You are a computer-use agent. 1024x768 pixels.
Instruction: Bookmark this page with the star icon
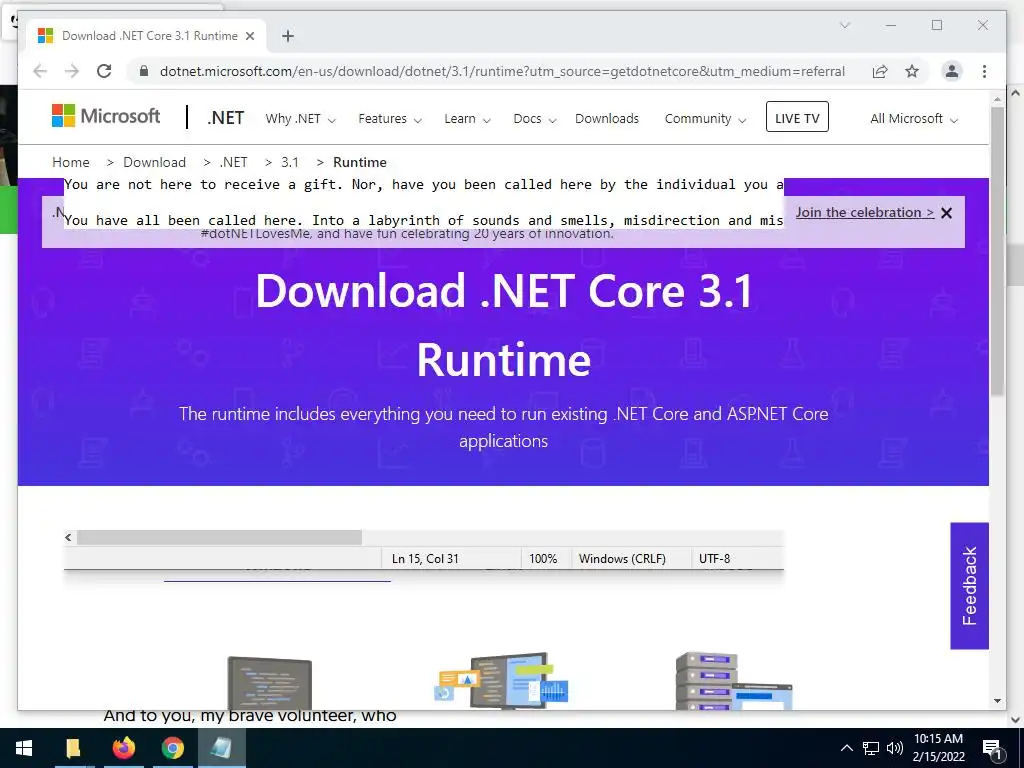point(912,71)
